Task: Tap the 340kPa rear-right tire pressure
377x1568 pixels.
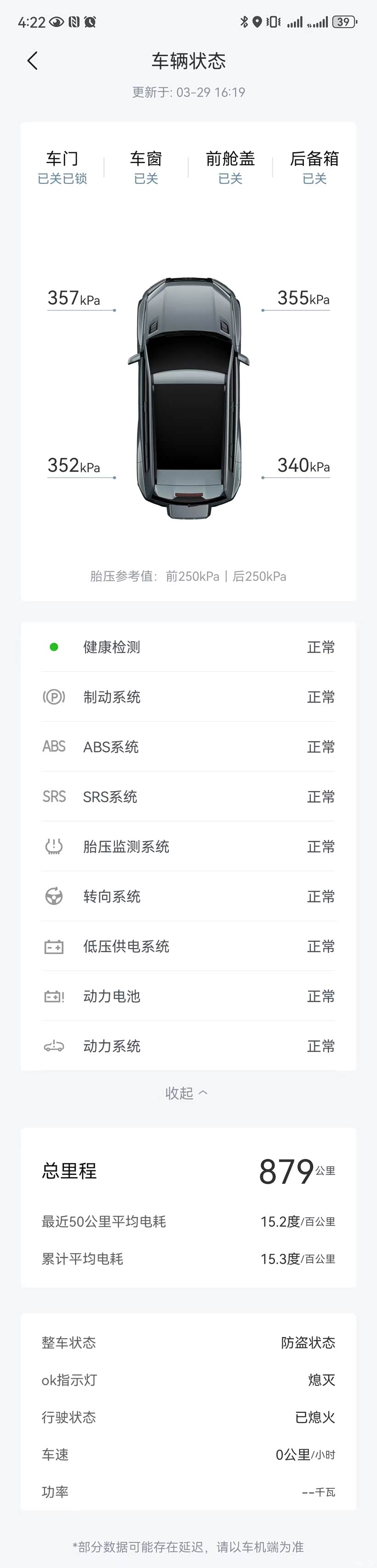Action: (303, 466)
